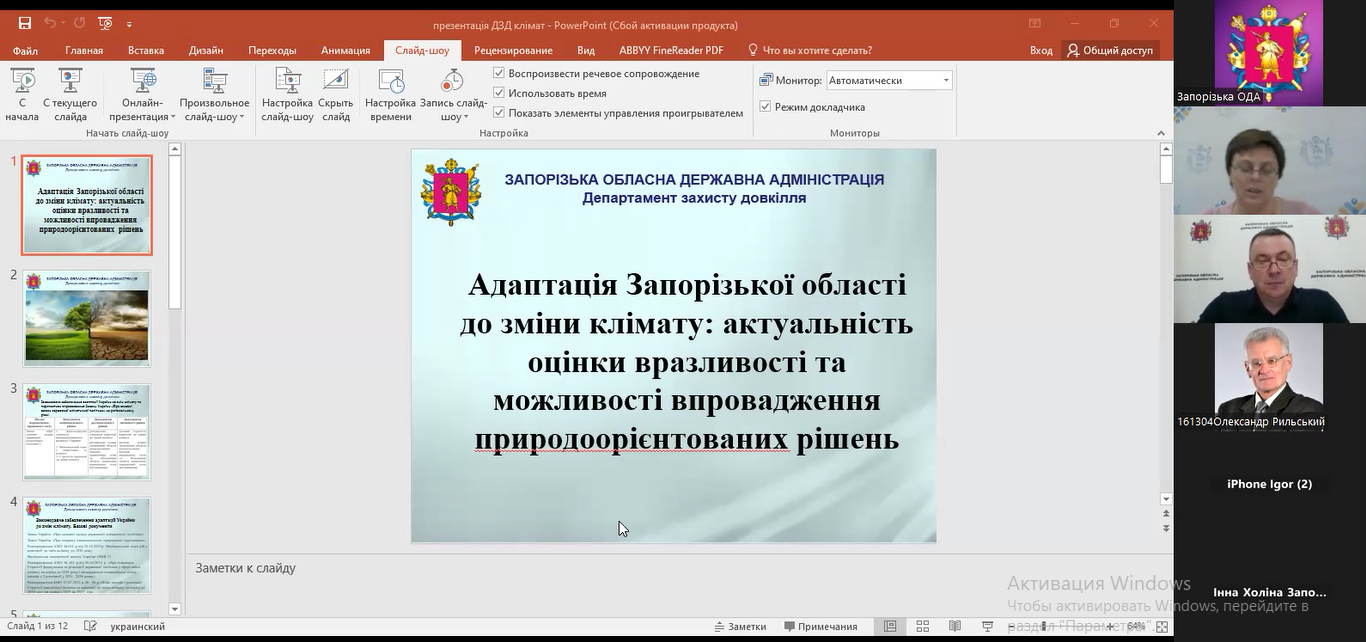
Task: Switch to Normal view icon in status bar
Action: point(890,626)
